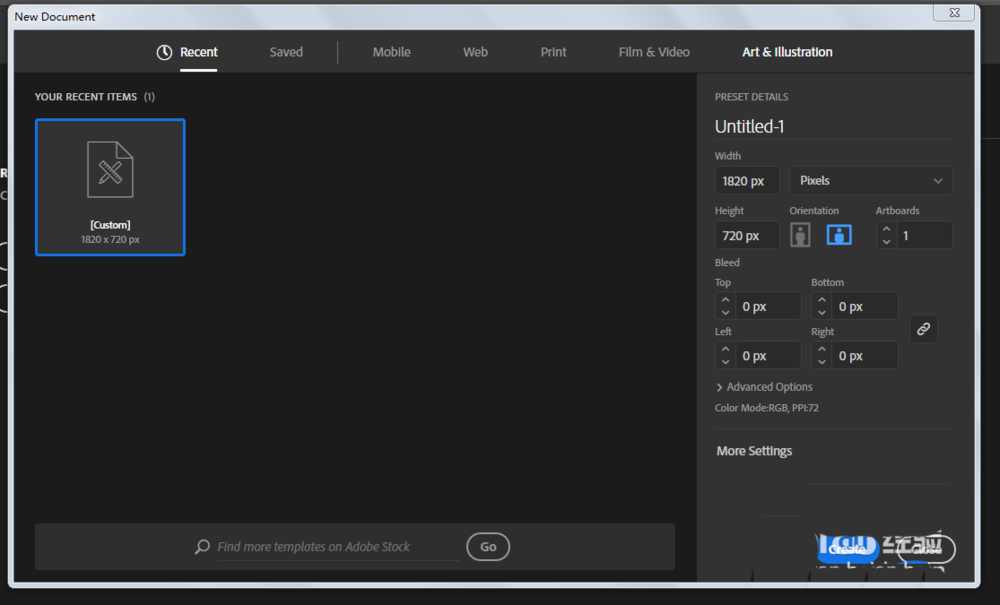Decrease the Right bleed value
This screenshot has height=605, width=1000.
coord(821,361)
